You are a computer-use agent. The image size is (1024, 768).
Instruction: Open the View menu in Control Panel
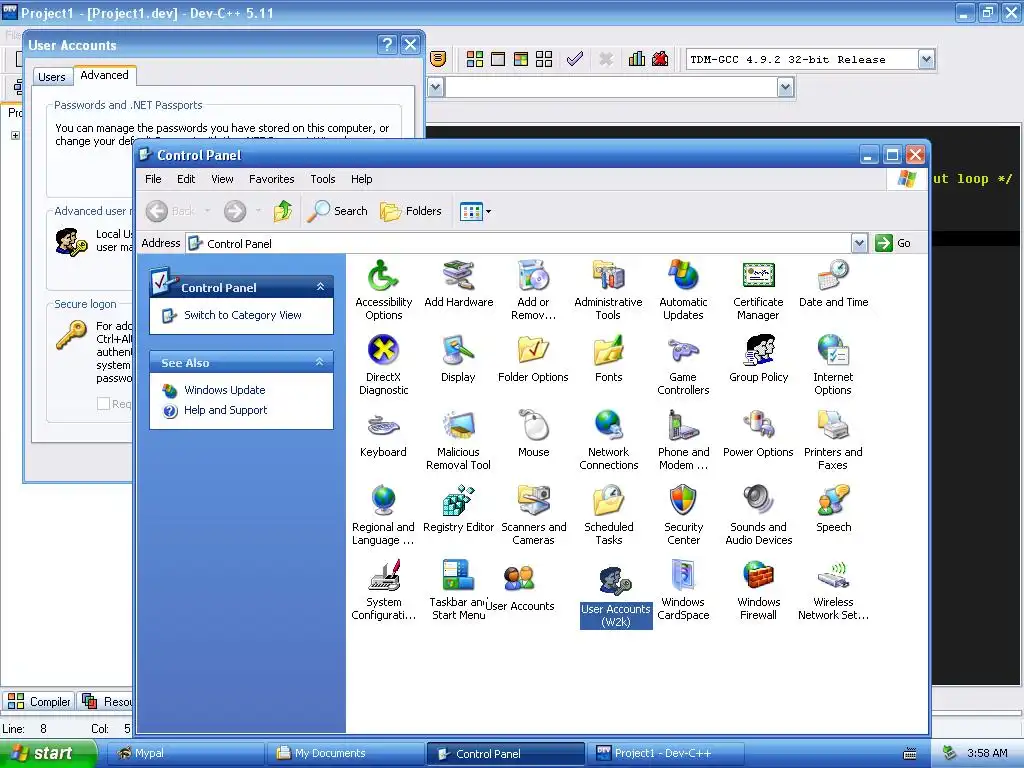tap(222, 179)
